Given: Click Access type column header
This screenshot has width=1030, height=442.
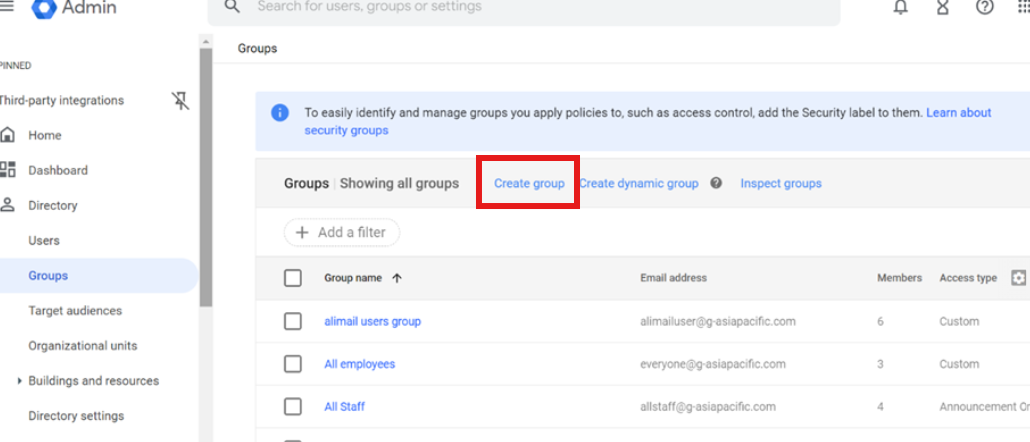Looking at the screenshot, I should 968,278.
